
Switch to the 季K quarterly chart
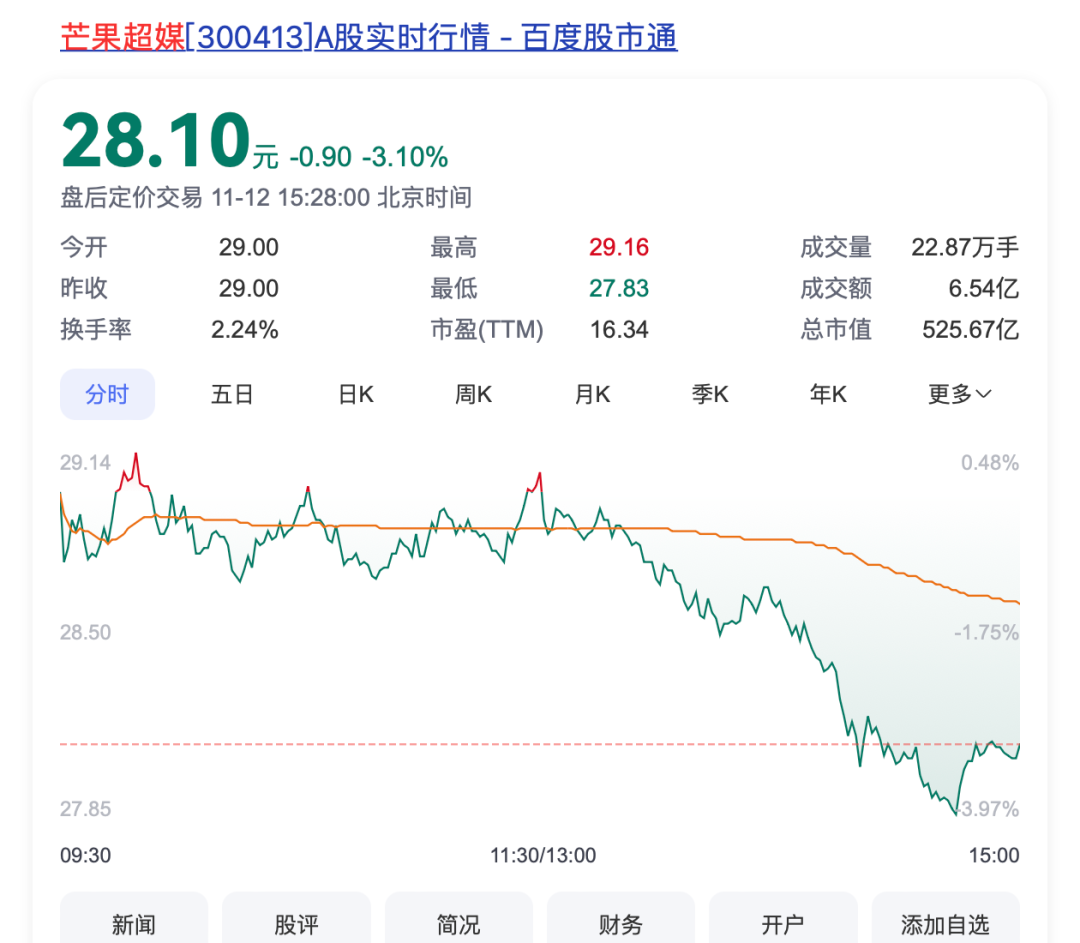(710, 394)
